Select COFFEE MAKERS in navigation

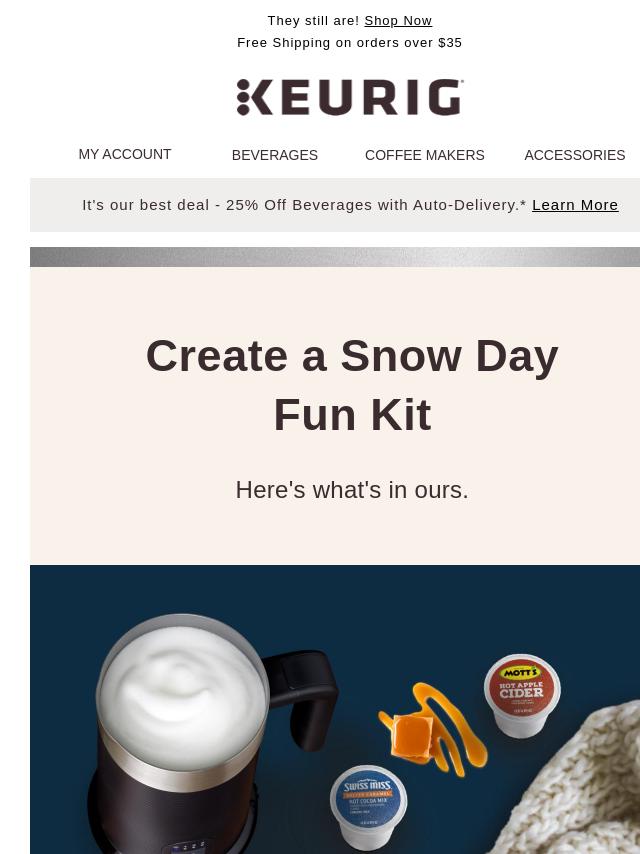425,155
